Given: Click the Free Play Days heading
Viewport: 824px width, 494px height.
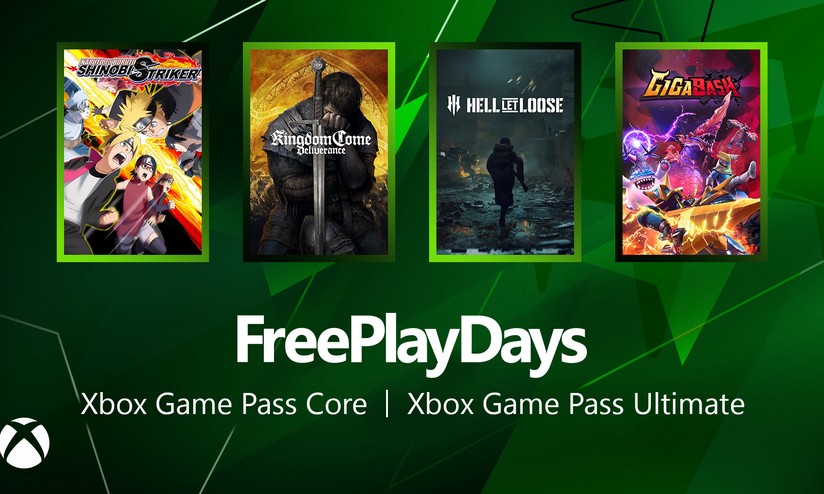Looking at the screenshot, I should click(x=411, y=342).
